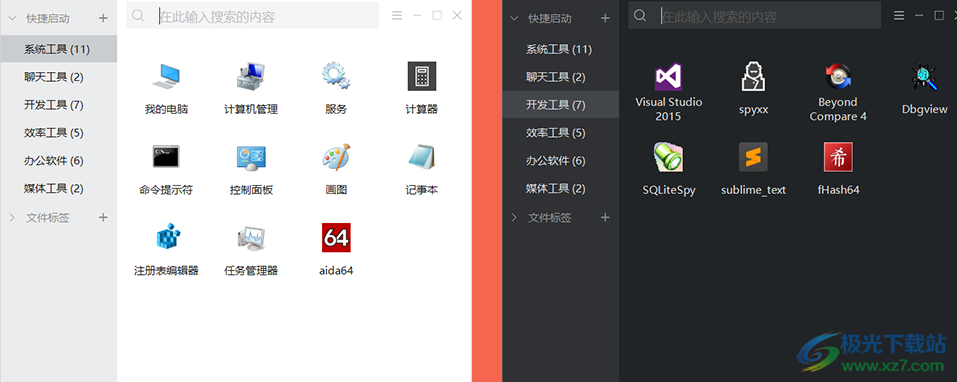Screen dimensions: 957x382
Task: Open the 控制面板 icon
Action: coord(251,157)
